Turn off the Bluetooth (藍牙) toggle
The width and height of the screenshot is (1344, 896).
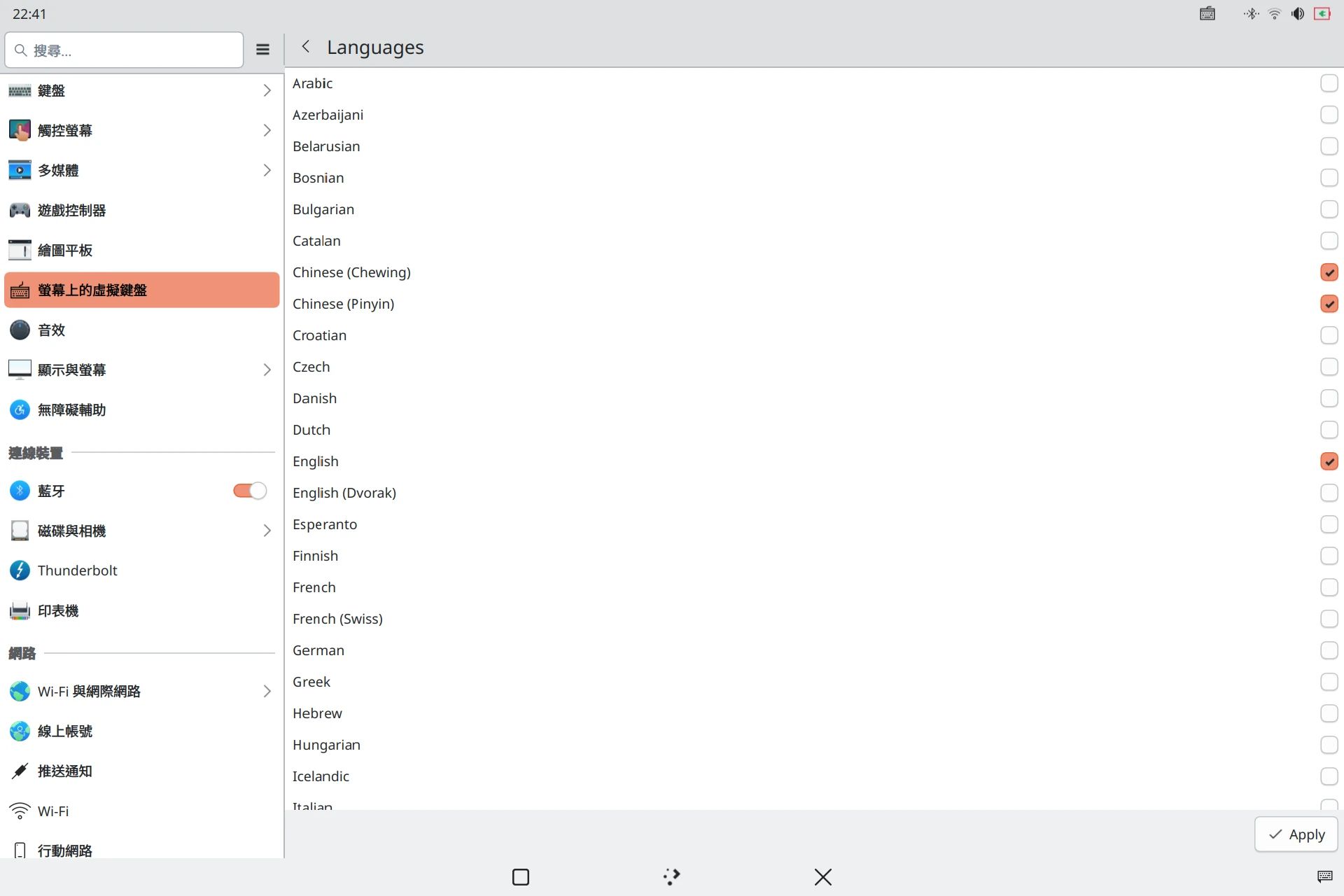250,491
